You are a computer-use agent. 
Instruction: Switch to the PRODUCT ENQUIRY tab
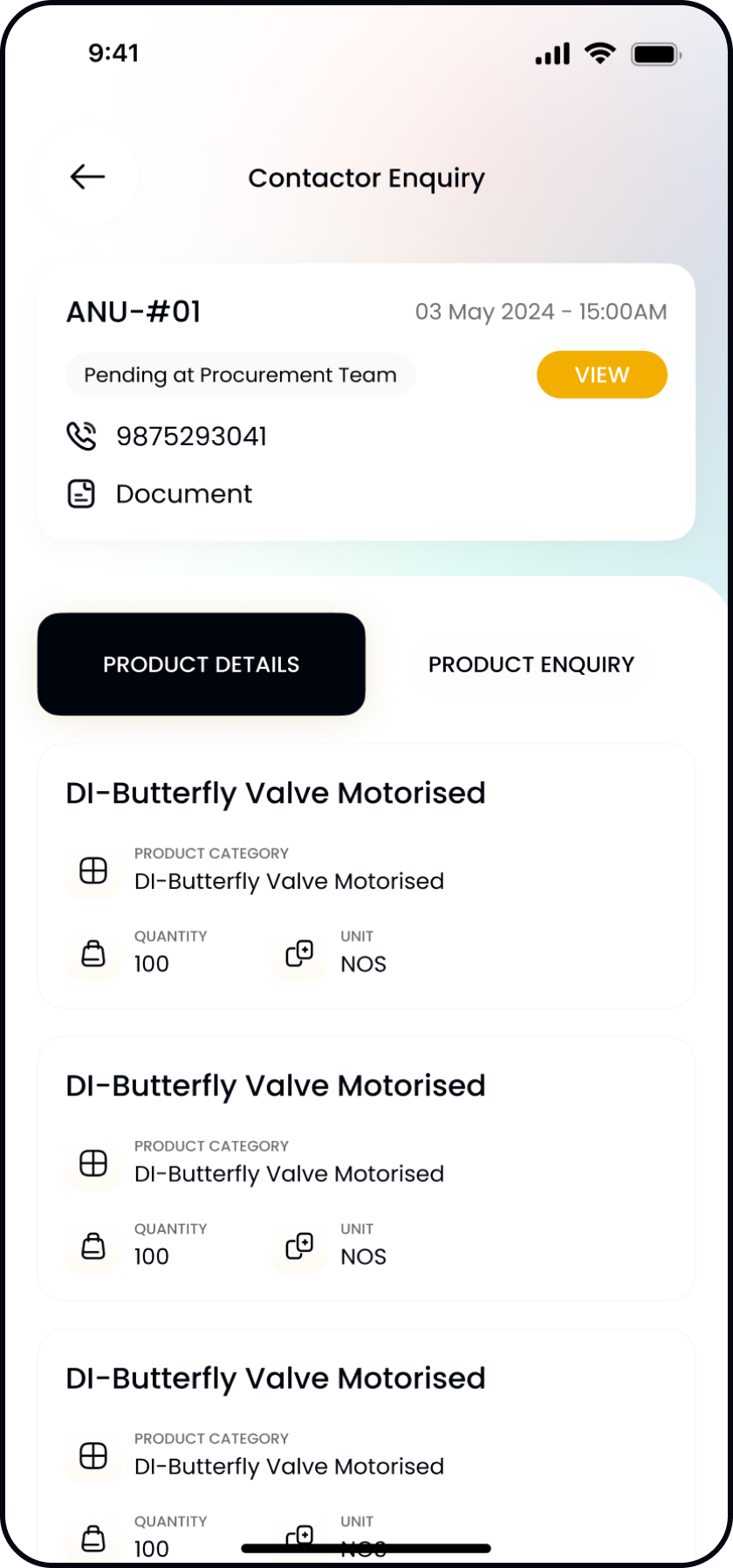pyautogui.click(x=531, y=664)
